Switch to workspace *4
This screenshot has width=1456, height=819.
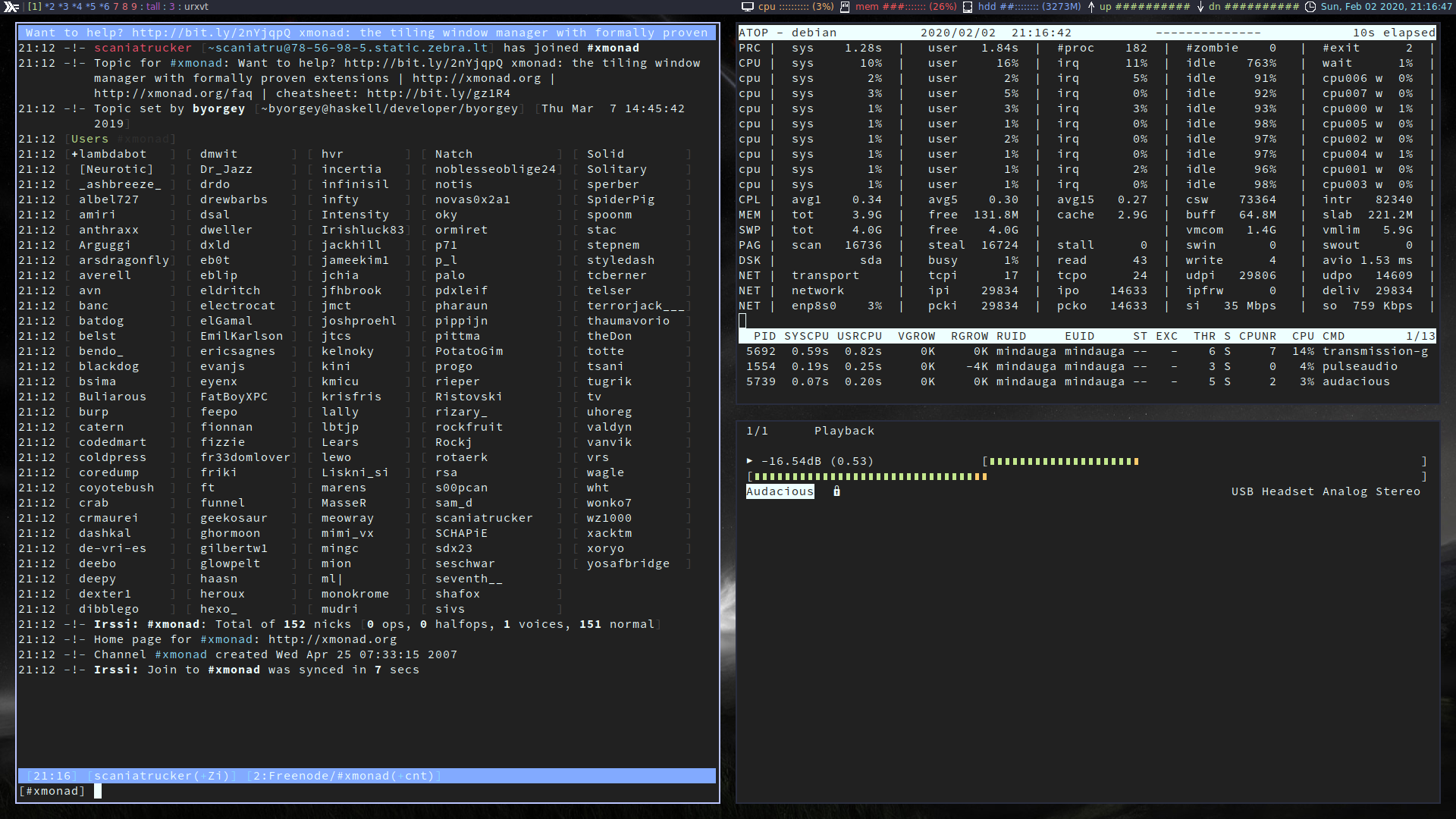coord(79,7)
